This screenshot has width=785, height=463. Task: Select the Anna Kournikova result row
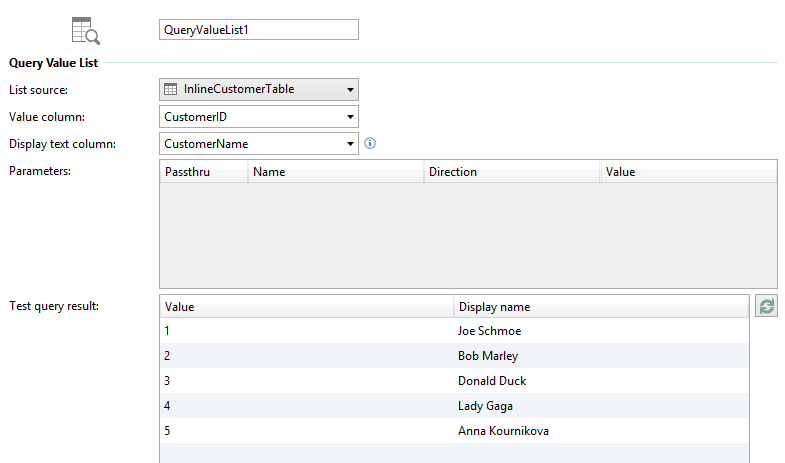(x=453, y=431)
